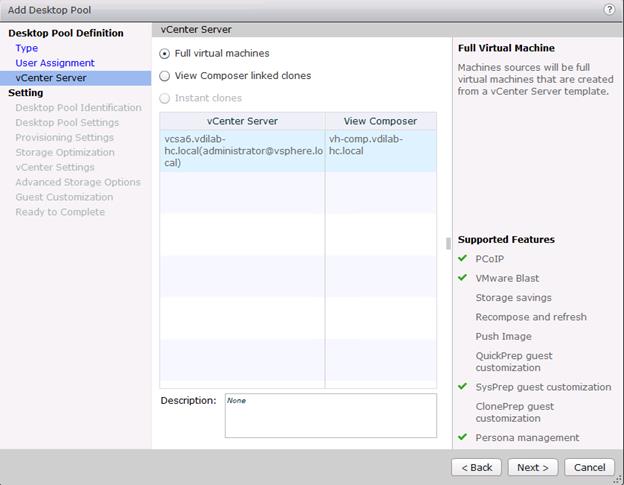Click ClonePrep guest customization text

[x=515, y=413]
